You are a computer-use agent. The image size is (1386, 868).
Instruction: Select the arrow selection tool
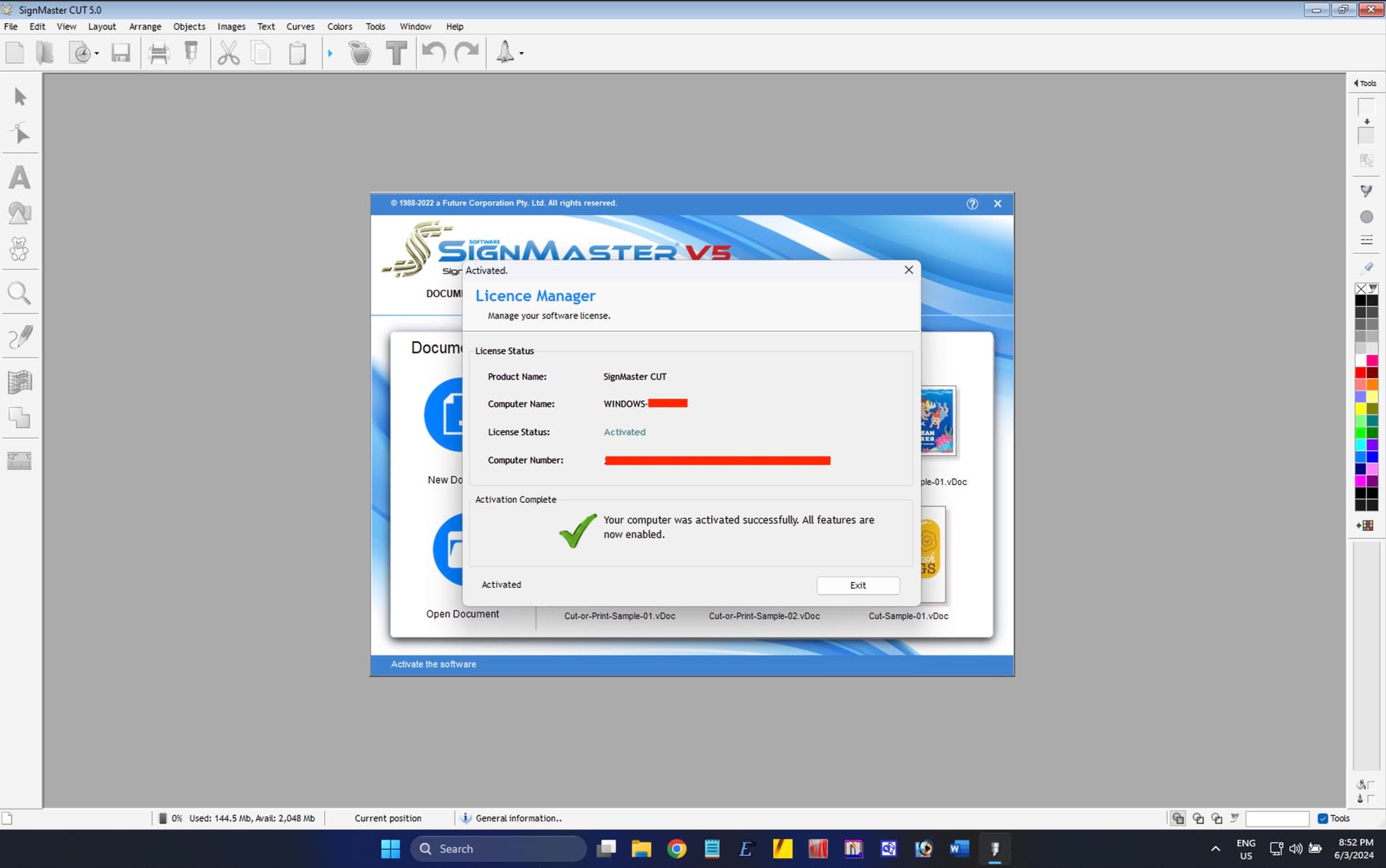[20, 97]
